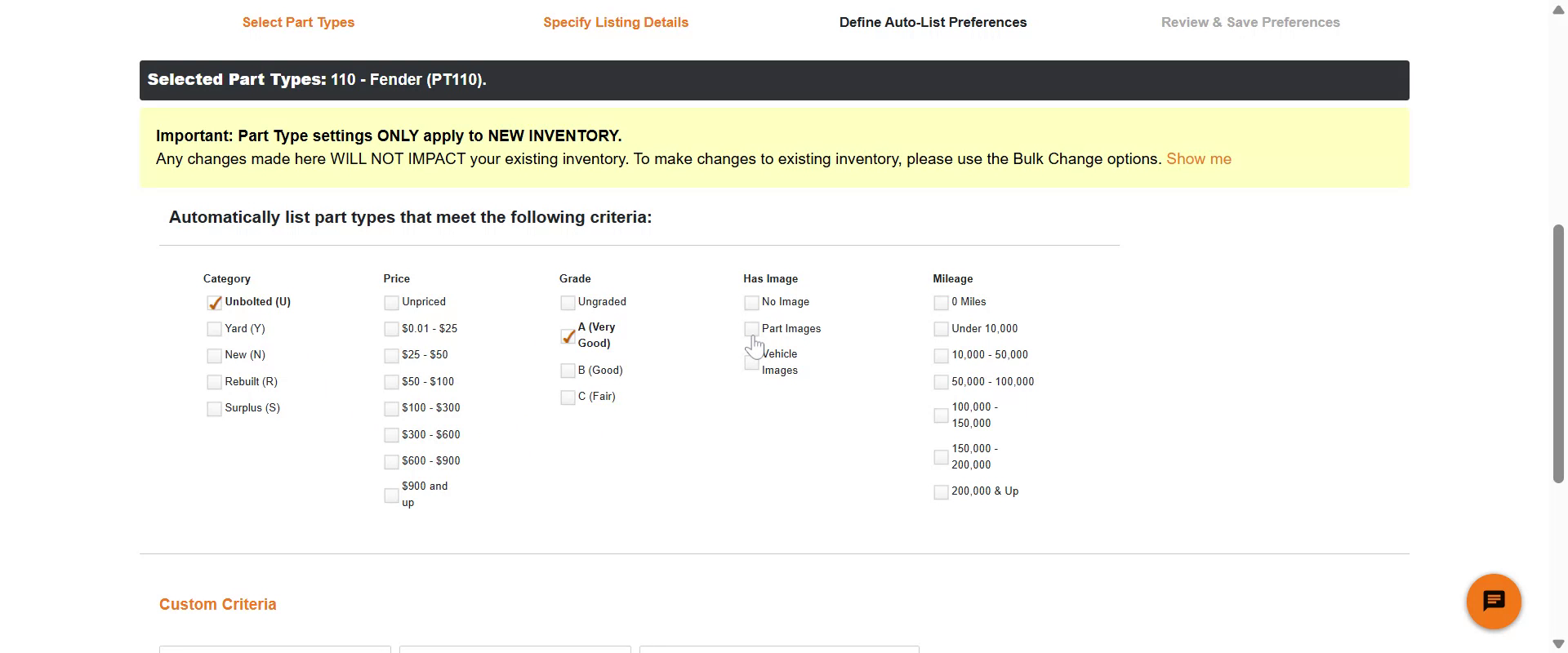Select the Surplus (S) category checkbox
Screen dimensions: 1568x653
tap(214, 409)
